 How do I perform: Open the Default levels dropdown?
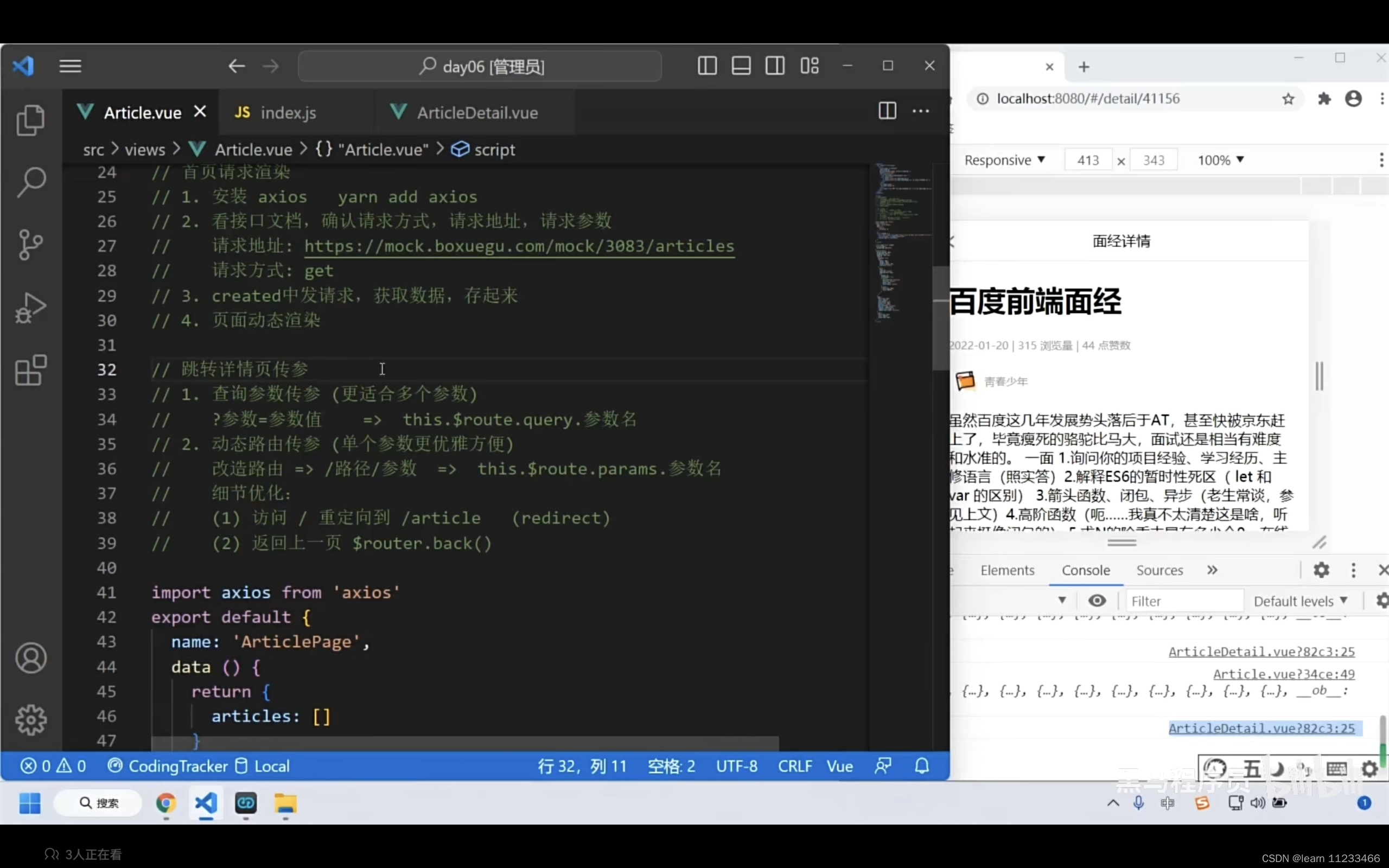1300,601
